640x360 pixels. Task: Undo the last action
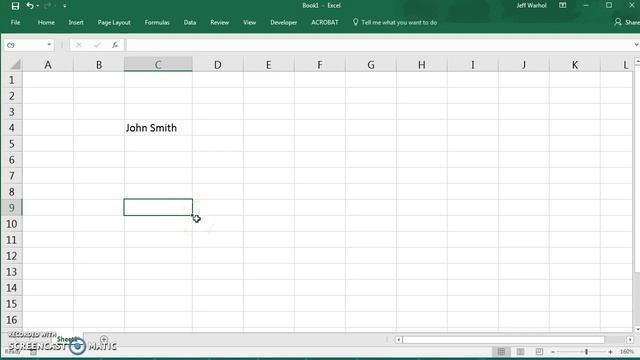click(30, 6)
